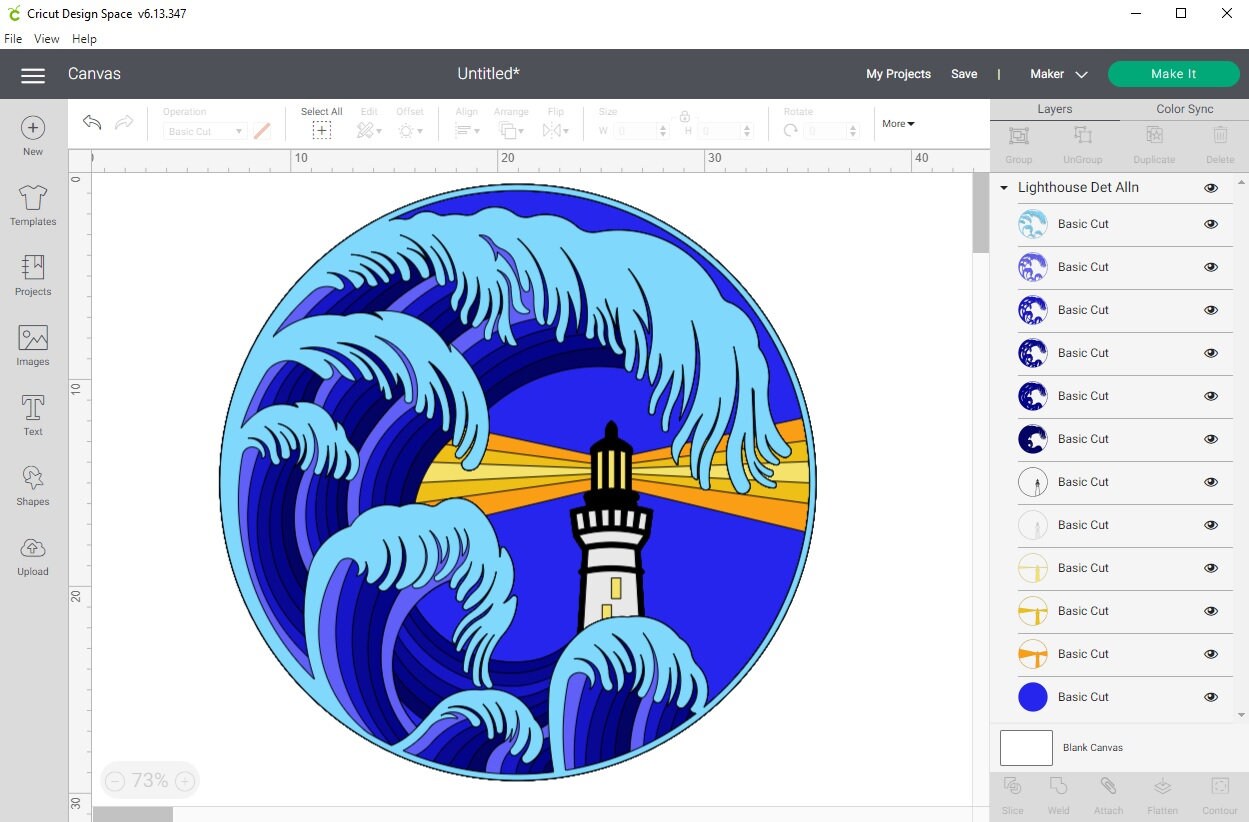
Task: Open the Shapes panel
Action: click(32, 485)
